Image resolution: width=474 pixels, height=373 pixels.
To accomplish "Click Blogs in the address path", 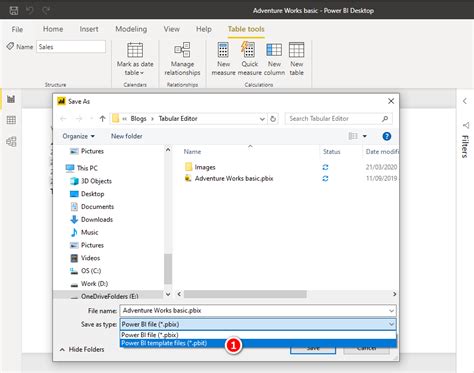I will tap(138, 119).
